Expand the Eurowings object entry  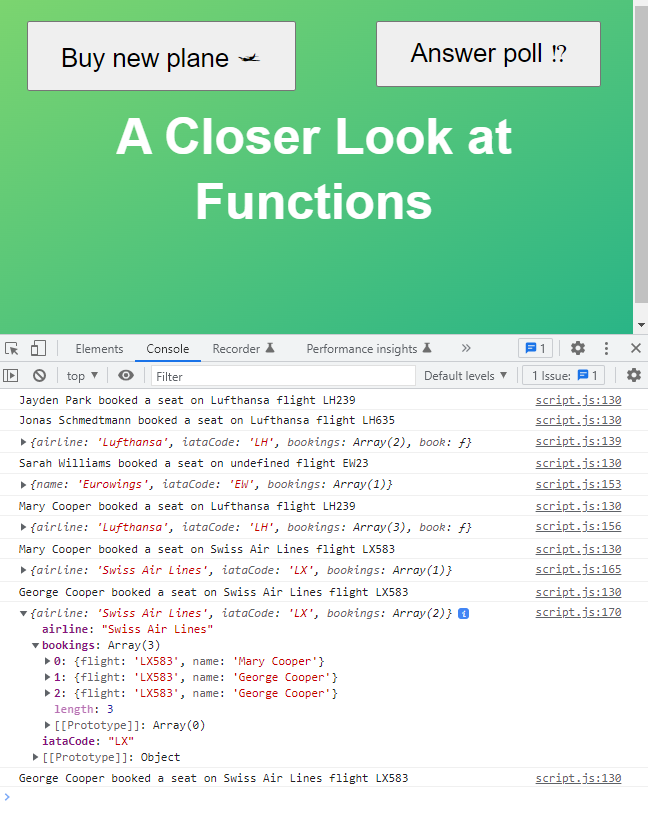click(x=24, y=485)
